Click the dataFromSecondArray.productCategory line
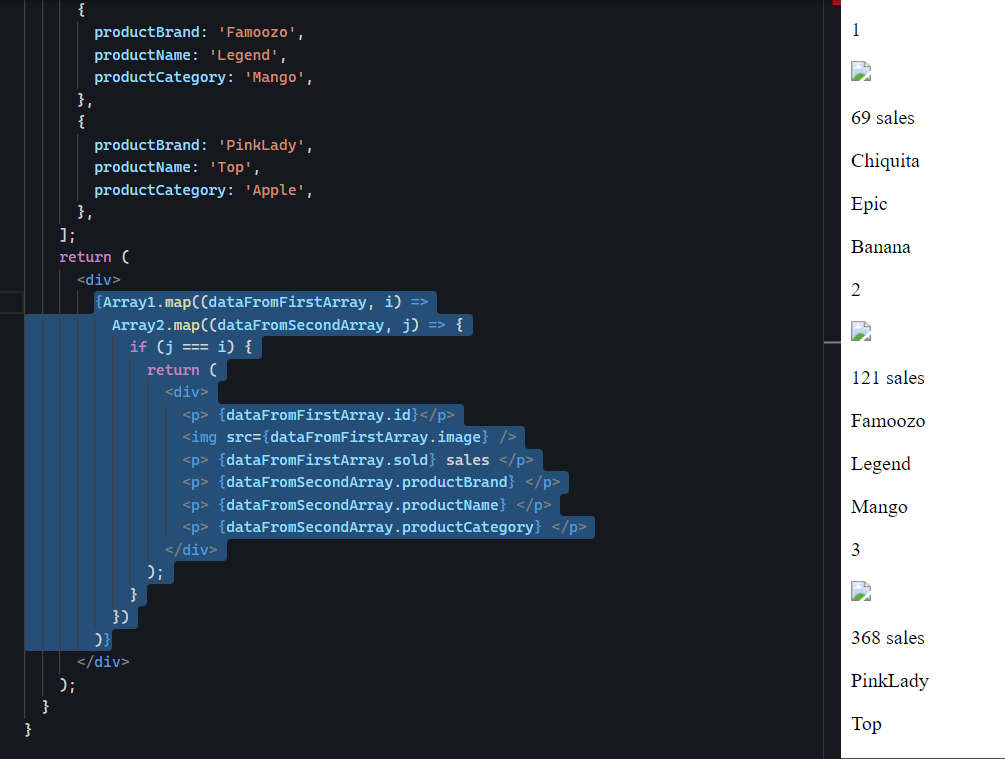Screen dimensions: 1005x759 [384, 527]
